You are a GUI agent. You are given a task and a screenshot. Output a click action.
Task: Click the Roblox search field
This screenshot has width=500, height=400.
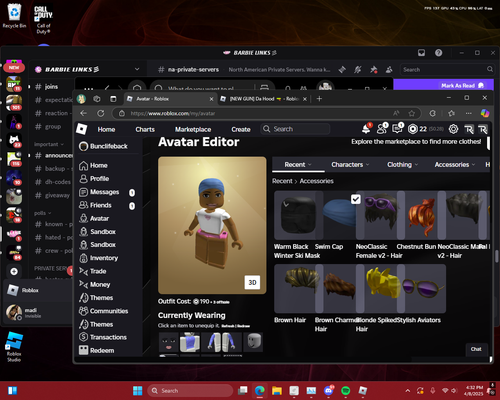[x=295, y=129]
